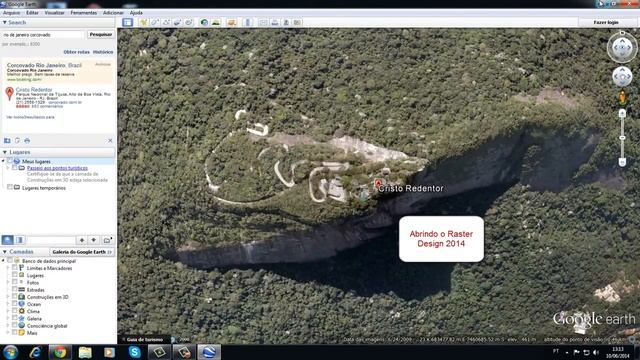640x360 pixels.
Task: Expand the Passeio aos pontos turísticos folder arrow
Action: tap(8, 168)
